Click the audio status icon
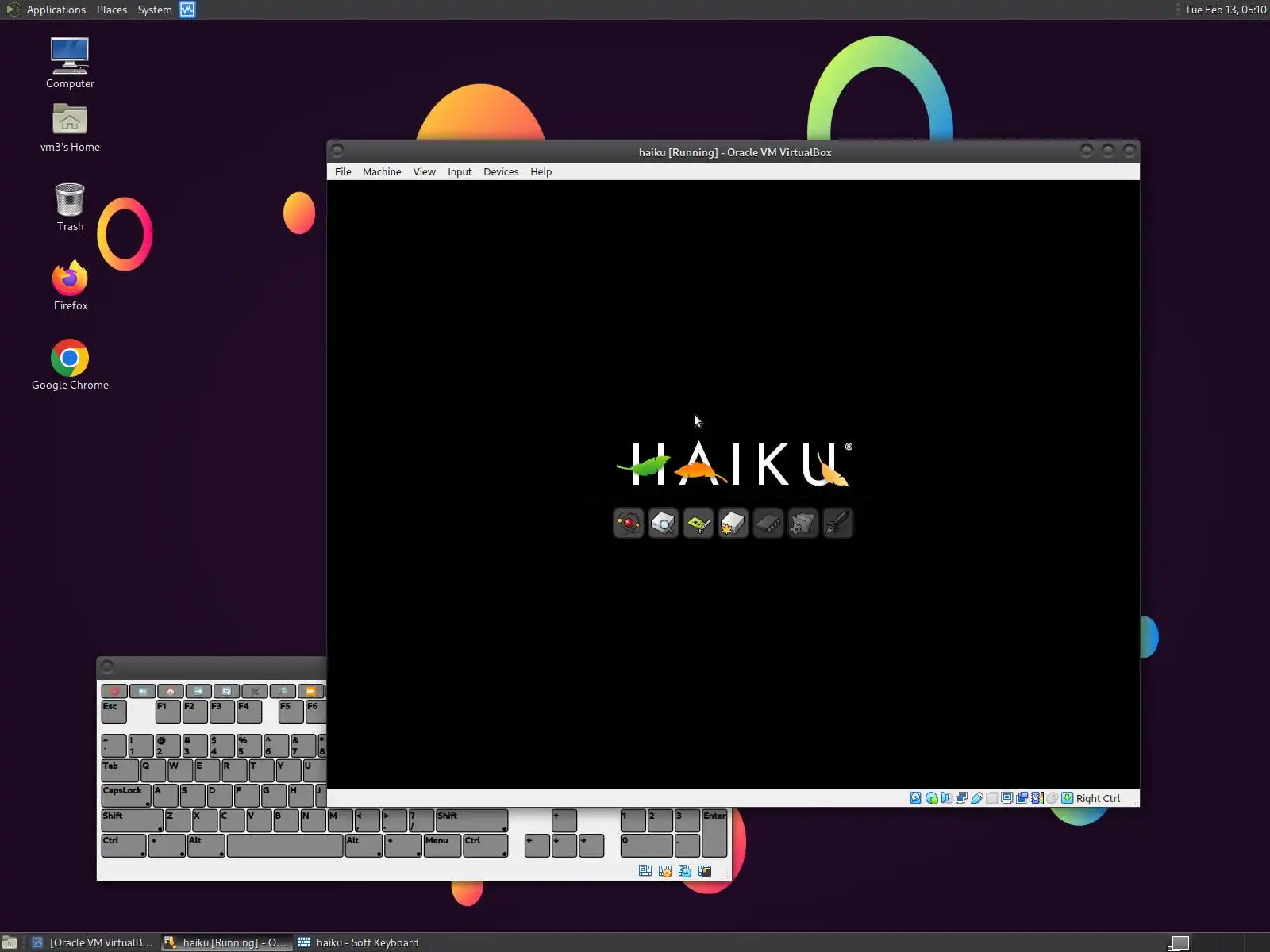Viewport: 1270px width, 952px height. pyautogui.click(x=946, y=798)
